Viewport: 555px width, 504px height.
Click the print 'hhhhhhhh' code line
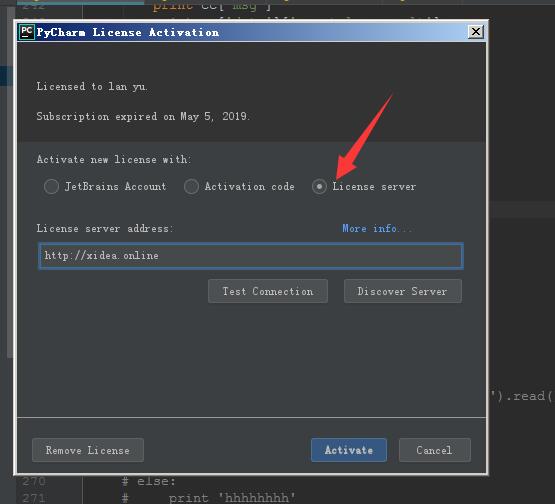coord(232,498)
